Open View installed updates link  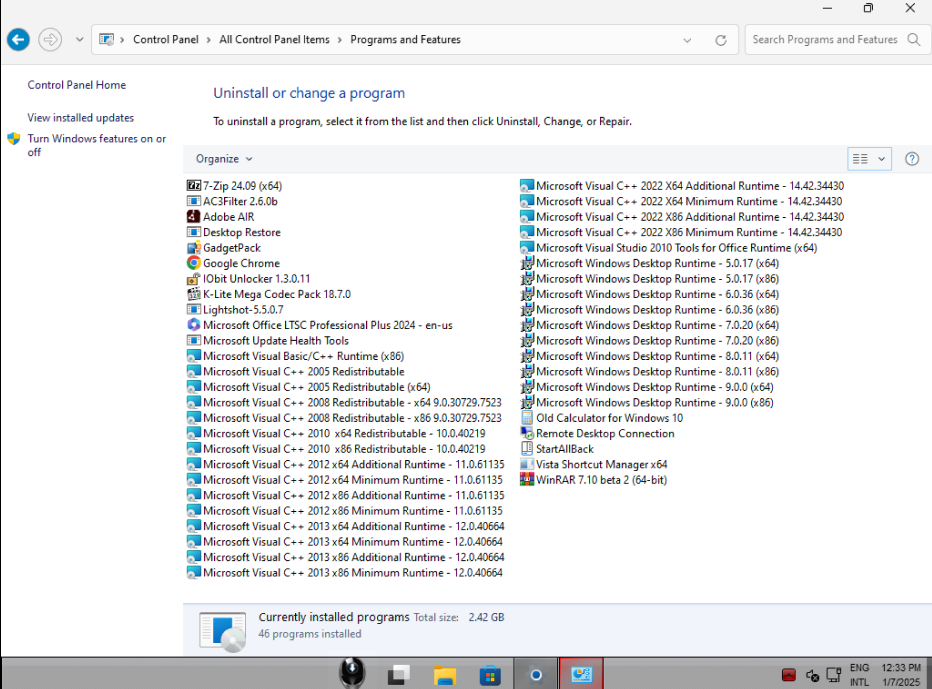click(80, 118)
